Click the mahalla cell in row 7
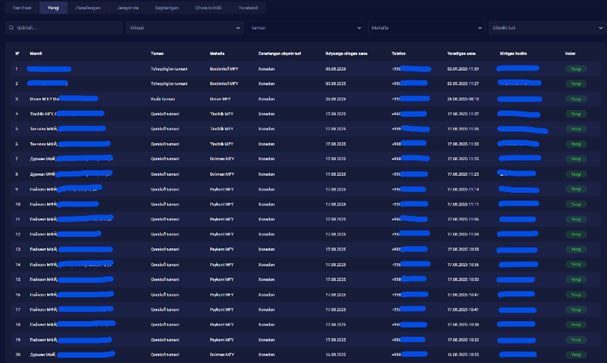Image resolution: width=607 pixels, height=363 pixels. tap(222, 159)
